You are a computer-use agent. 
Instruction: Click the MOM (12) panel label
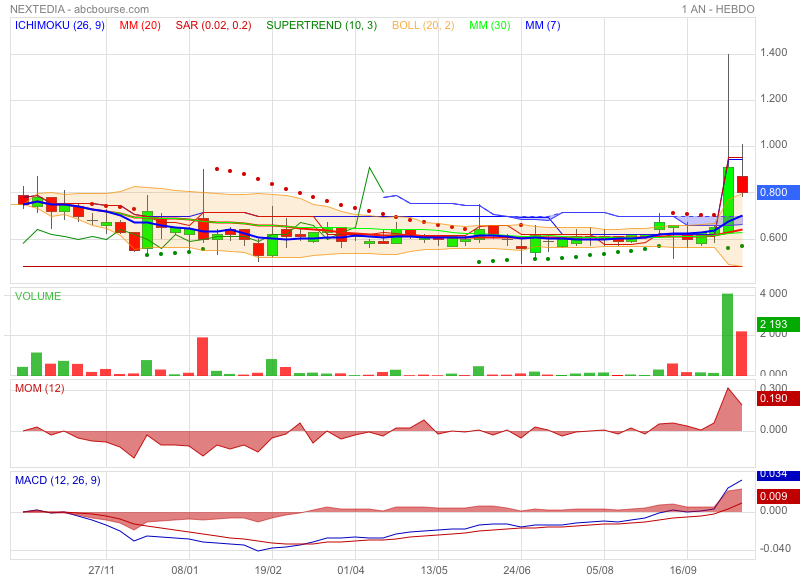click(40, 389)
